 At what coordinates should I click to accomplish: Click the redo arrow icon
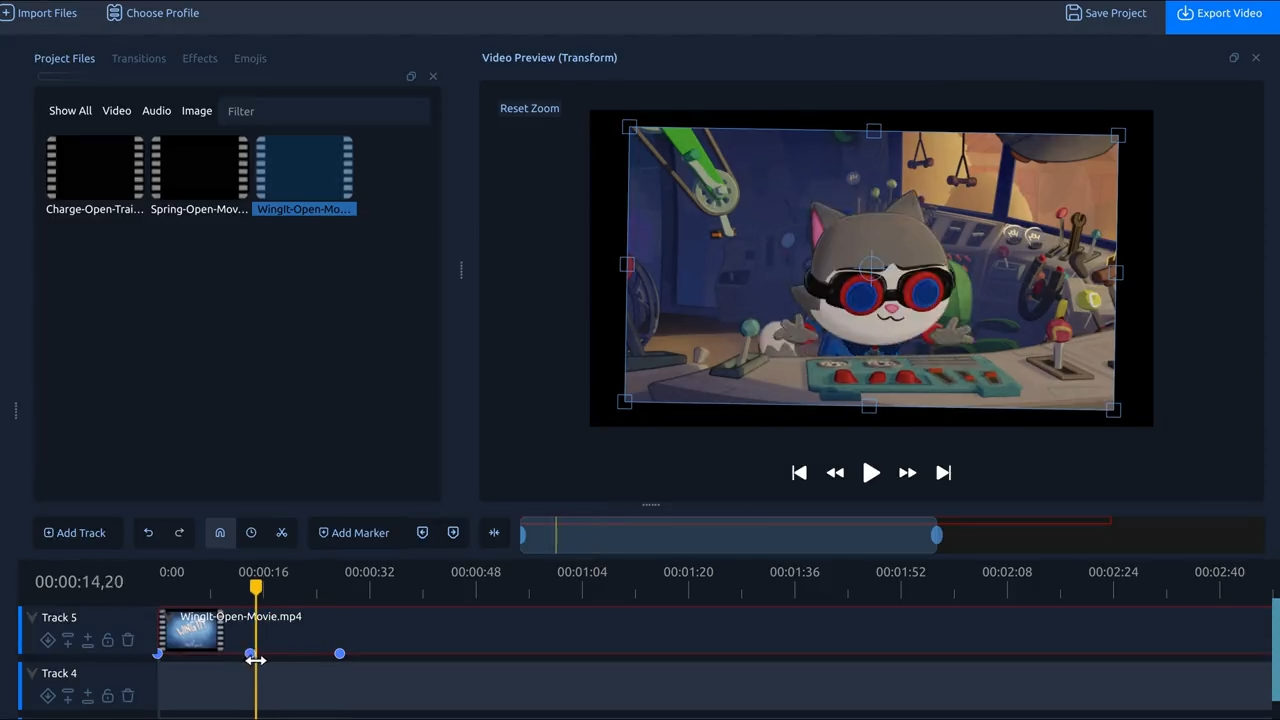[179, 532]
